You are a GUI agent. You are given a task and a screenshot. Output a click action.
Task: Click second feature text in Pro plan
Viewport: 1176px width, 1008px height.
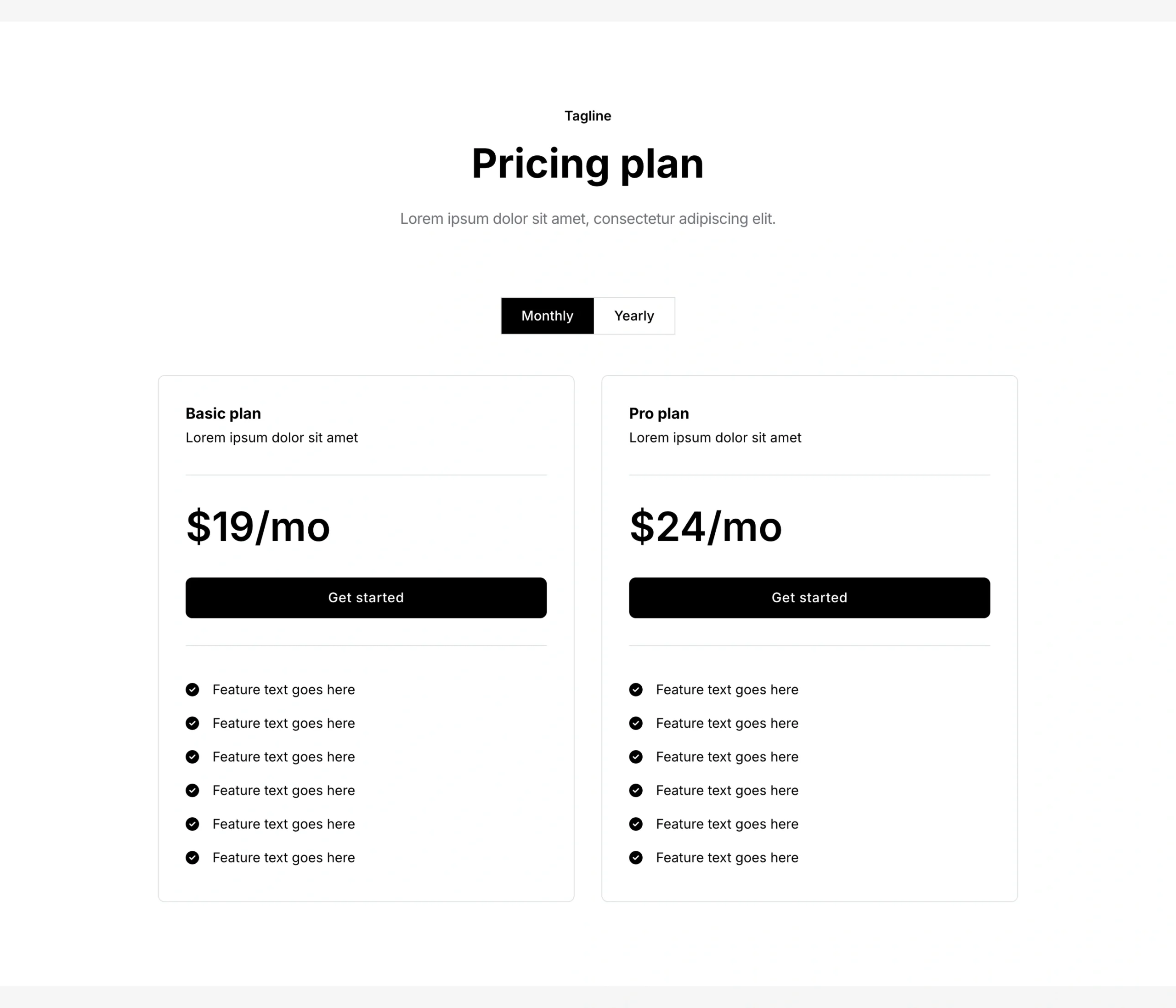[727, 723]
